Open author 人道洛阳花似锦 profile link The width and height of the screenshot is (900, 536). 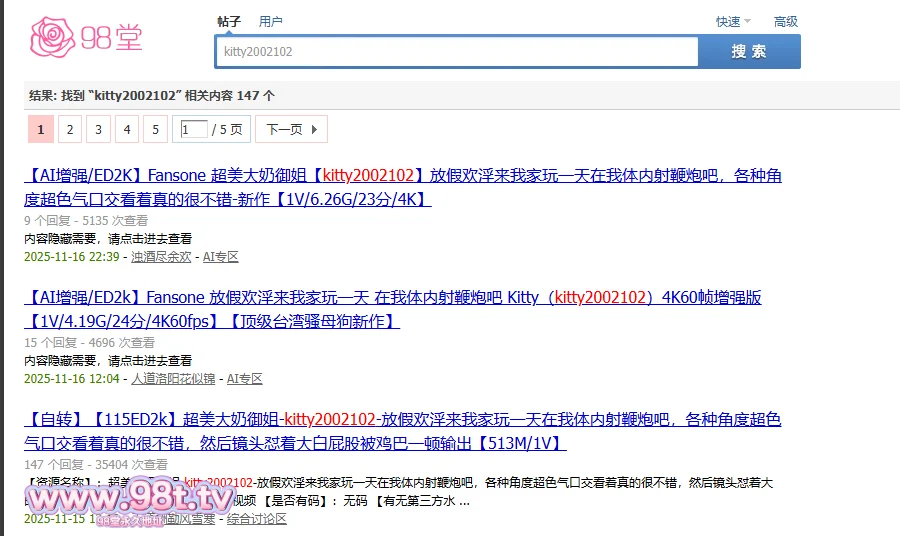tap(173, 379)
